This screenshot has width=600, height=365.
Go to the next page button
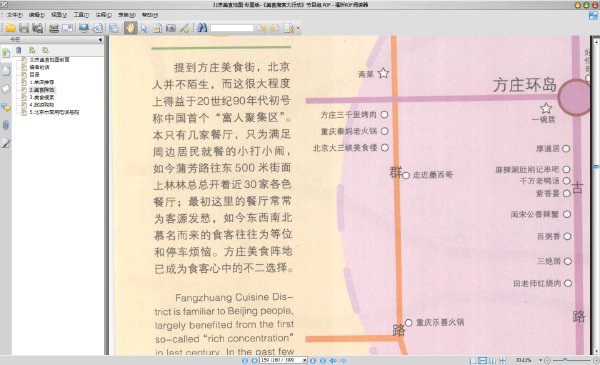(x=313, y=360)
